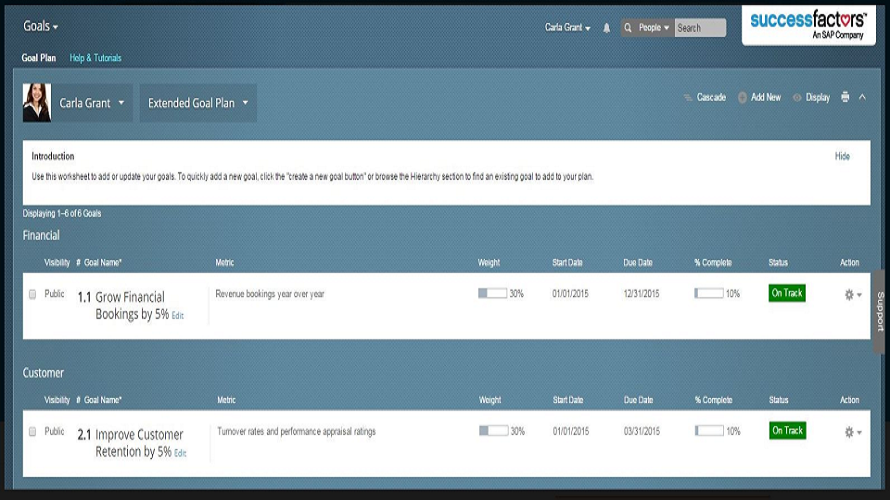
Task: Click the Cascade goal icon
Action: coord(688,98)
